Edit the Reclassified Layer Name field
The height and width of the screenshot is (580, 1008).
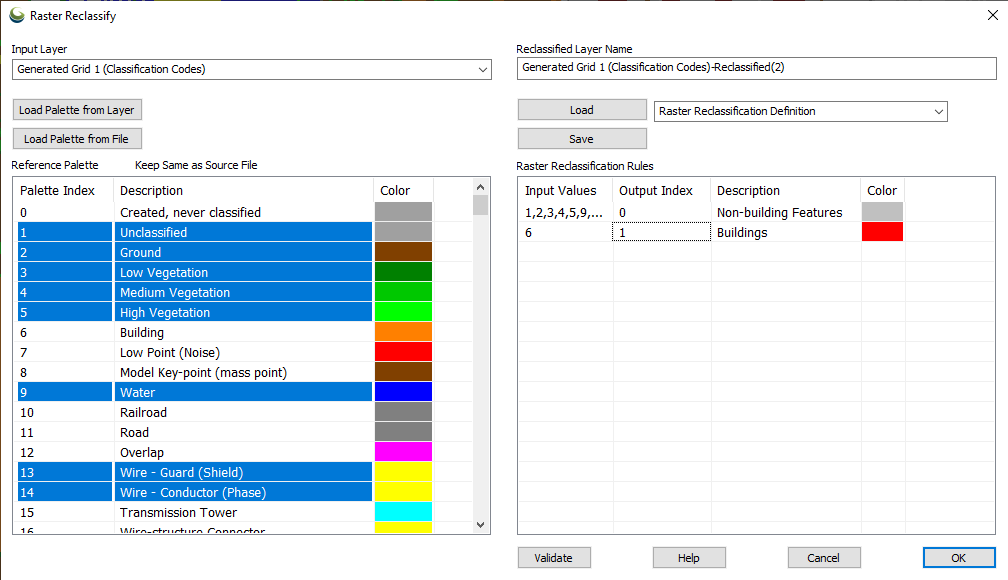[757, 68]
